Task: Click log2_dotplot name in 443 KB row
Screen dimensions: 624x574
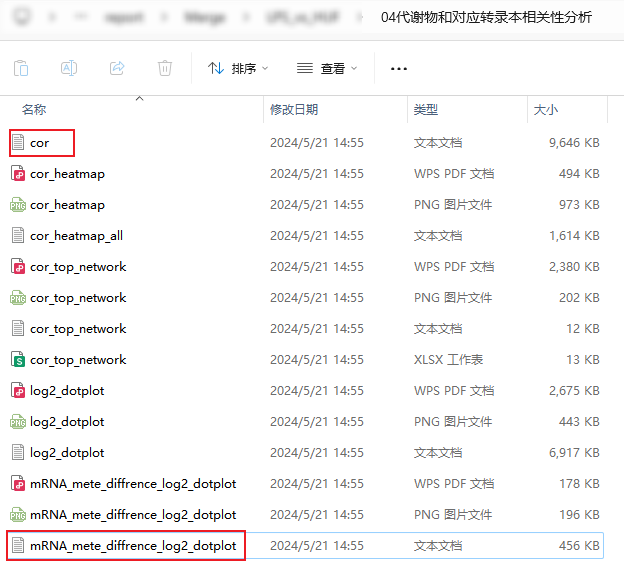Action: [x=67, y=422]
